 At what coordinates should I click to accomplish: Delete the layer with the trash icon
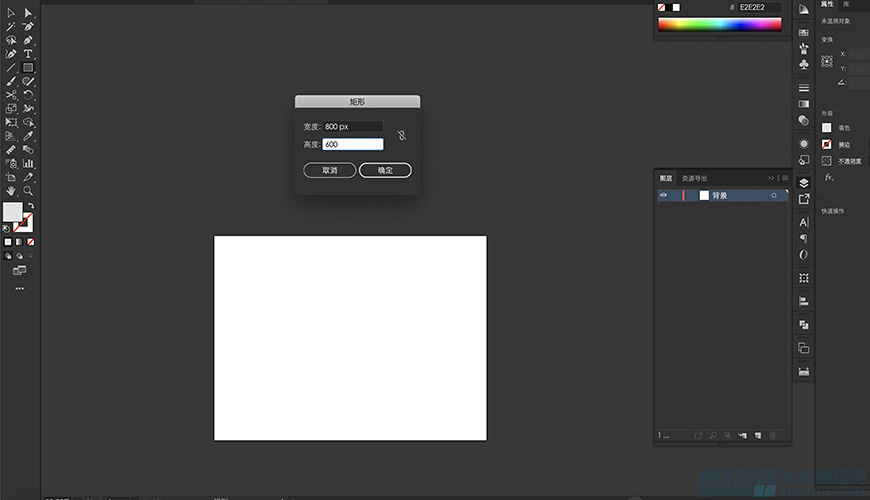tap(772, 436)
